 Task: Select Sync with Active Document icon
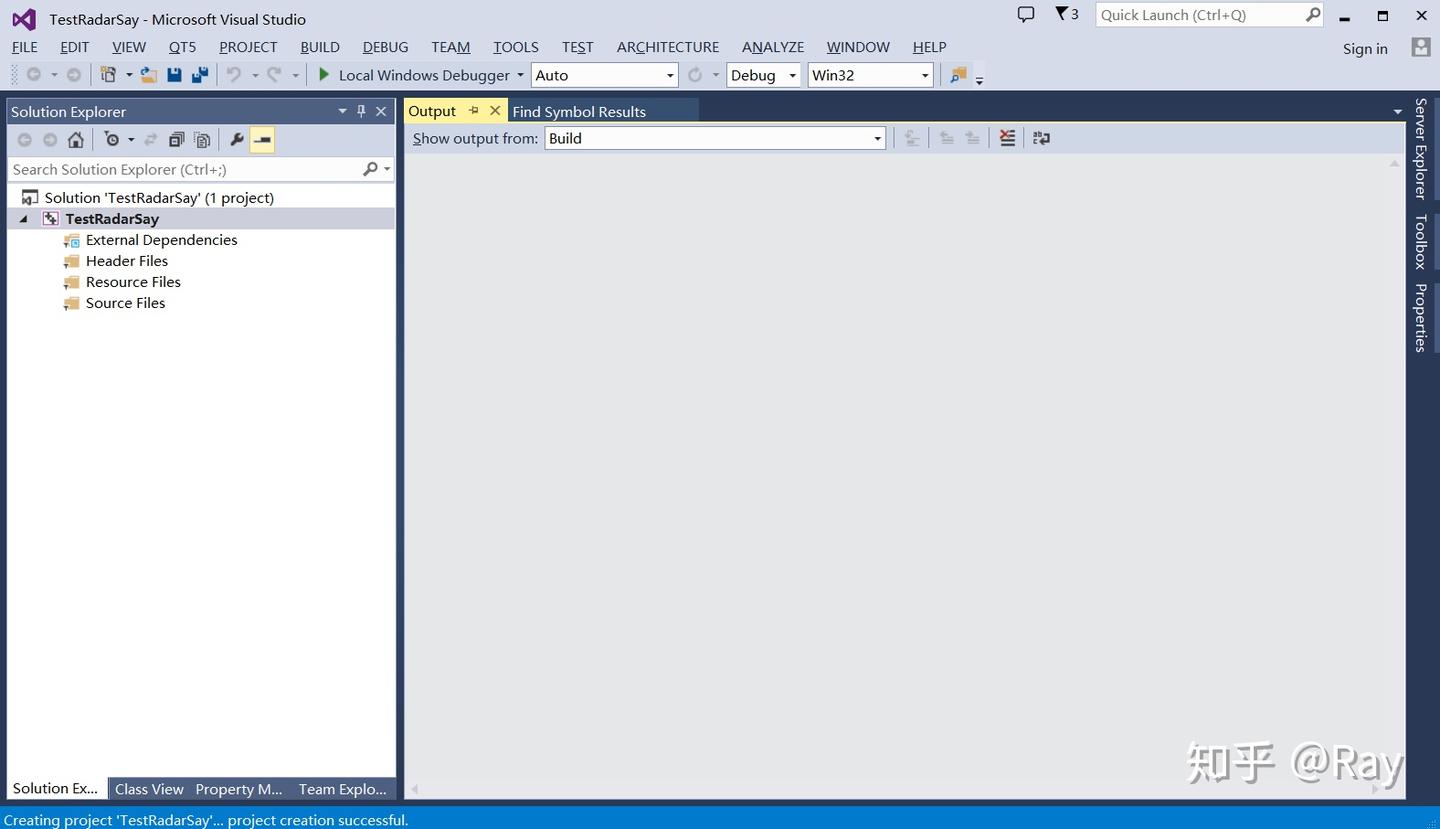(148, 139)
